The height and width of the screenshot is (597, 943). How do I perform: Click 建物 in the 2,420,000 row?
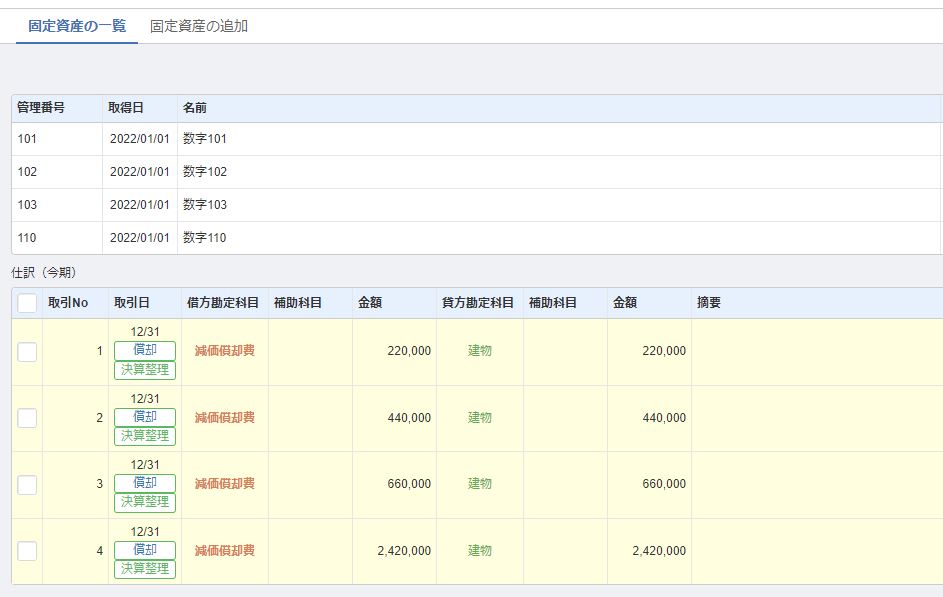coord(480,550)
